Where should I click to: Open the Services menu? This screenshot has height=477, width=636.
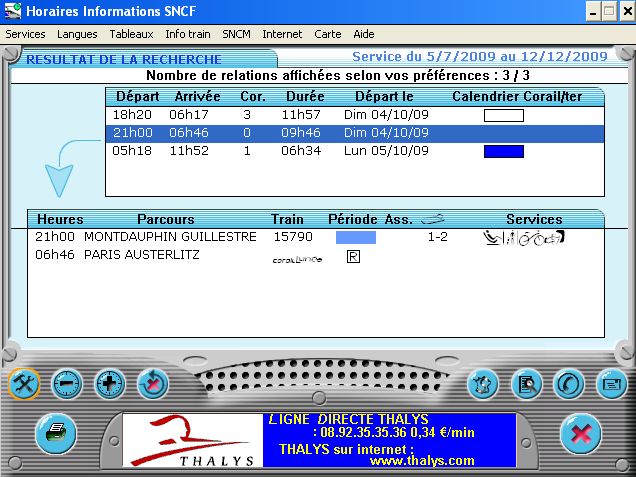(25, 34)
